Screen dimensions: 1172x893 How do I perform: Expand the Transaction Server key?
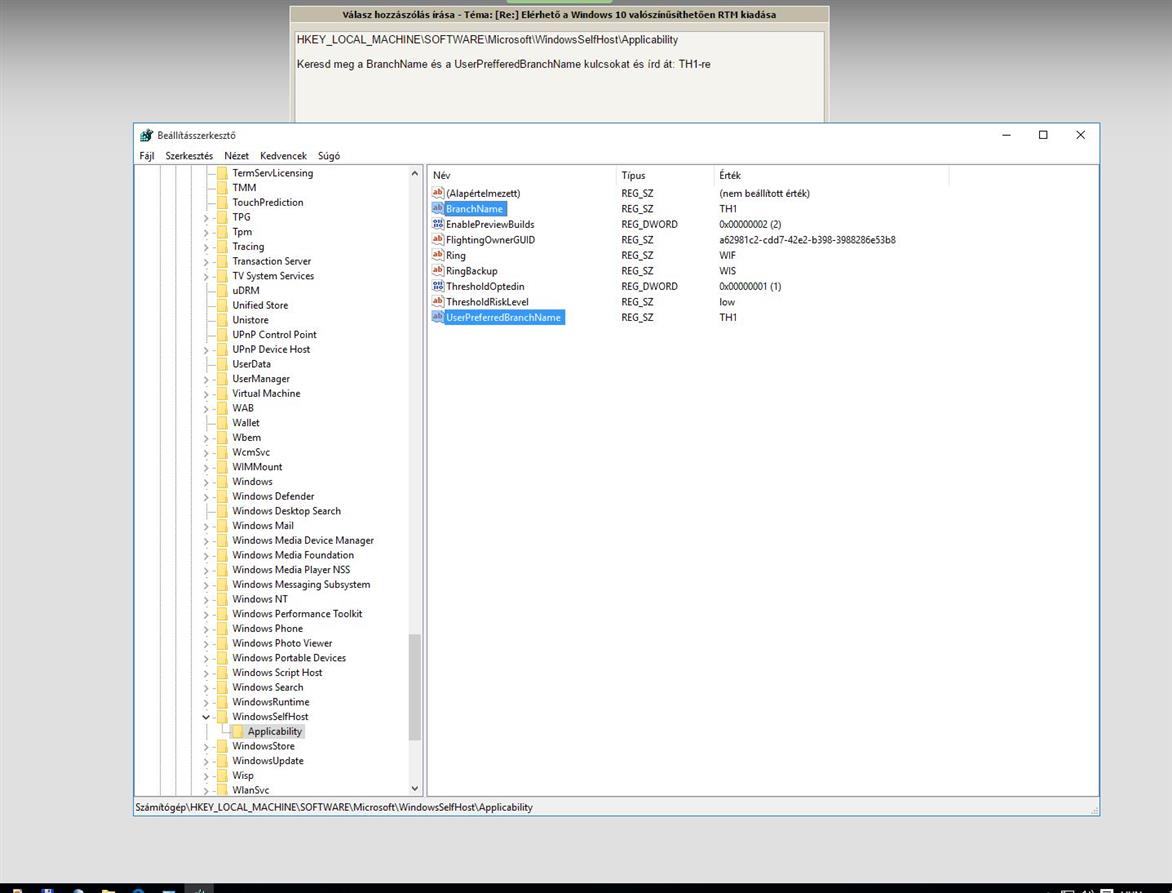(206, 262)
